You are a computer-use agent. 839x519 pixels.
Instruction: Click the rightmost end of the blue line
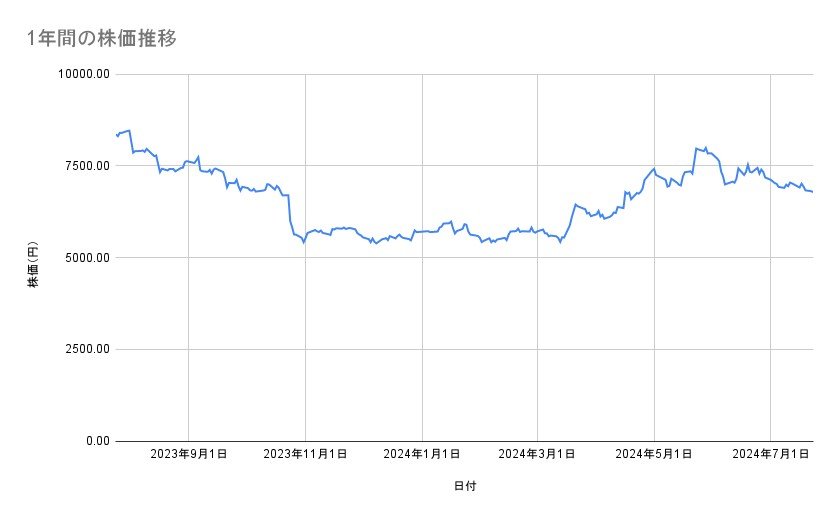(812, 192)
